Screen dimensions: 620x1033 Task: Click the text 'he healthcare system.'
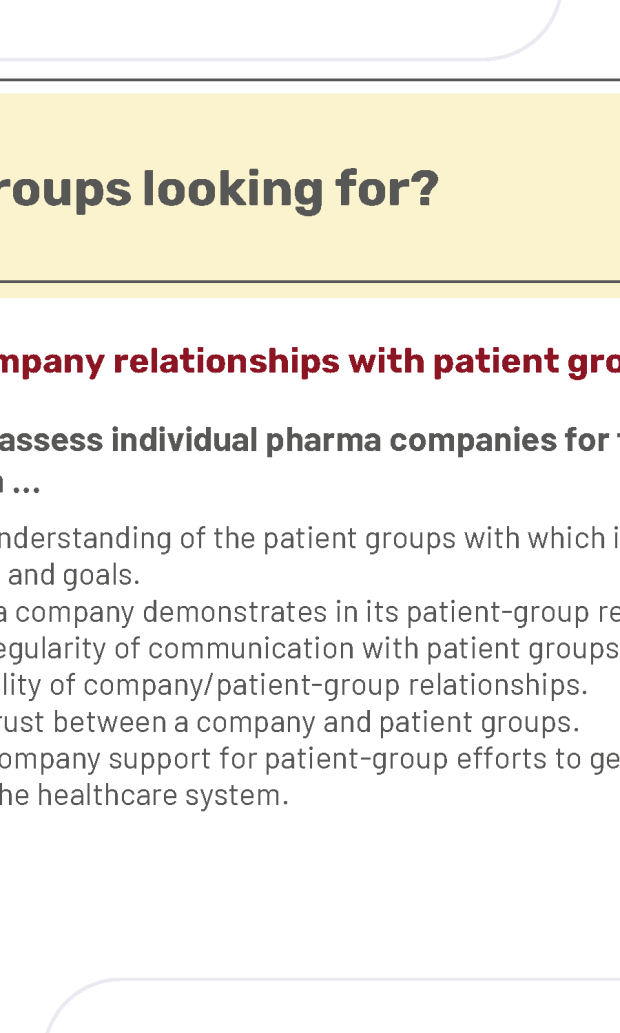(x=144, y=795)
